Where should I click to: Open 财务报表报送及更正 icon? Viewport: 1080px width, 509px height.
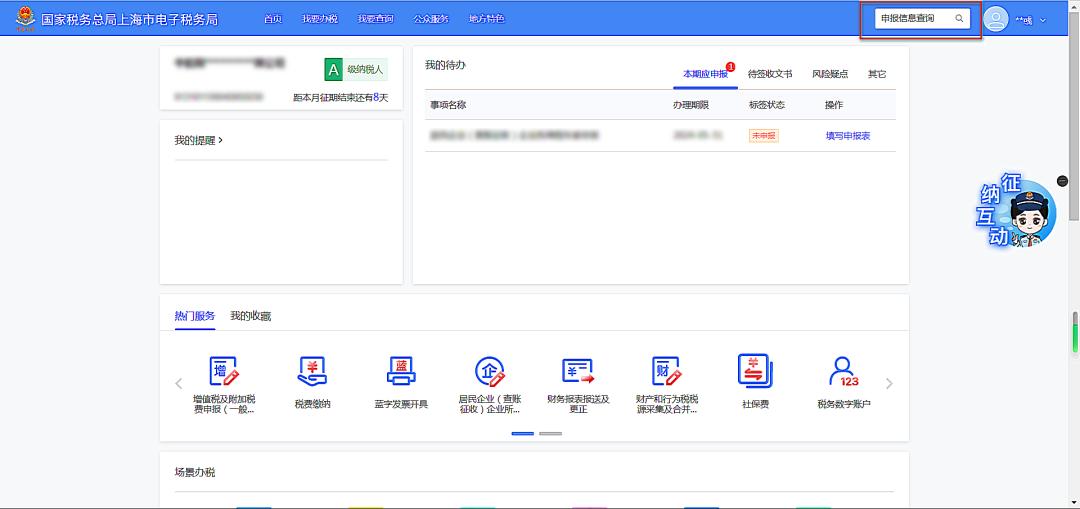pos(578,372)
